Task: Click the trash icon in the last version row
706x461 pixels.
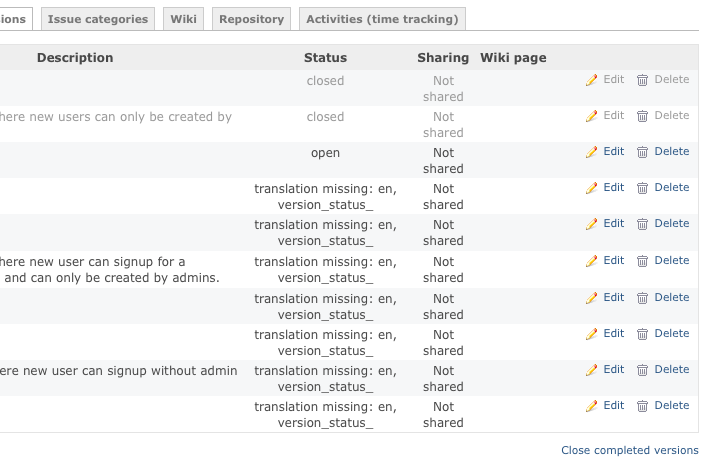Action: [x=643, y=406]
